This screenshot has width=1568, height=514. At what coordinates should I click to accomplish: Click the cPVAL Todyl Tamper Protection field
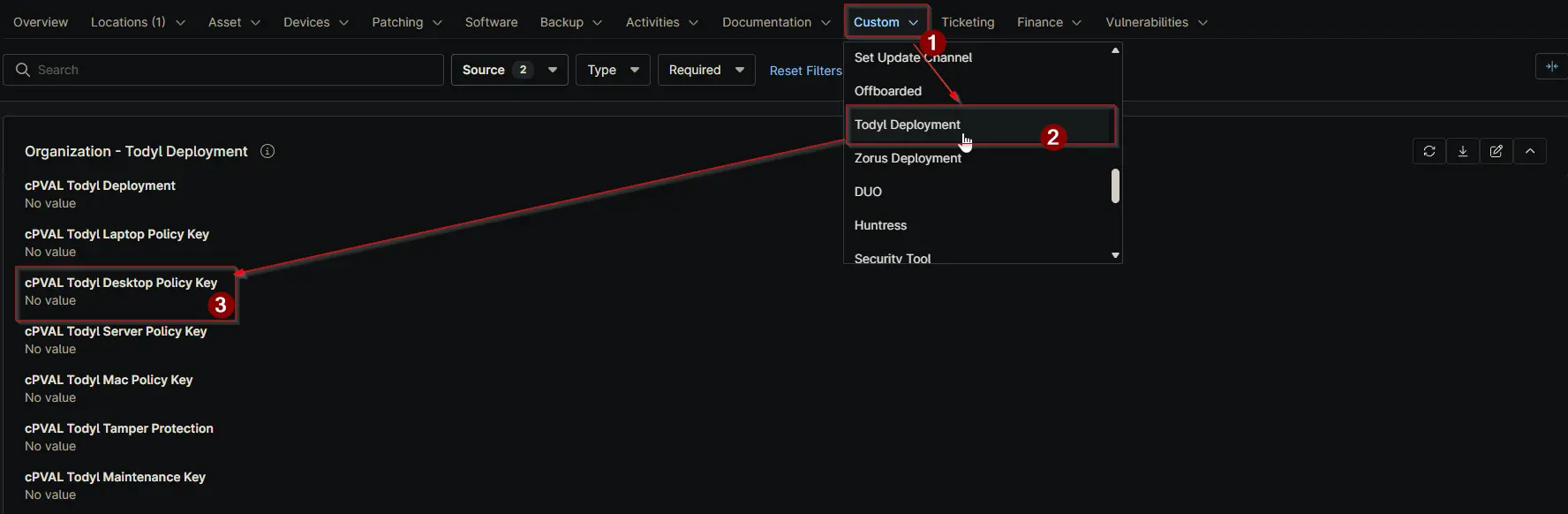click(119, 437)
